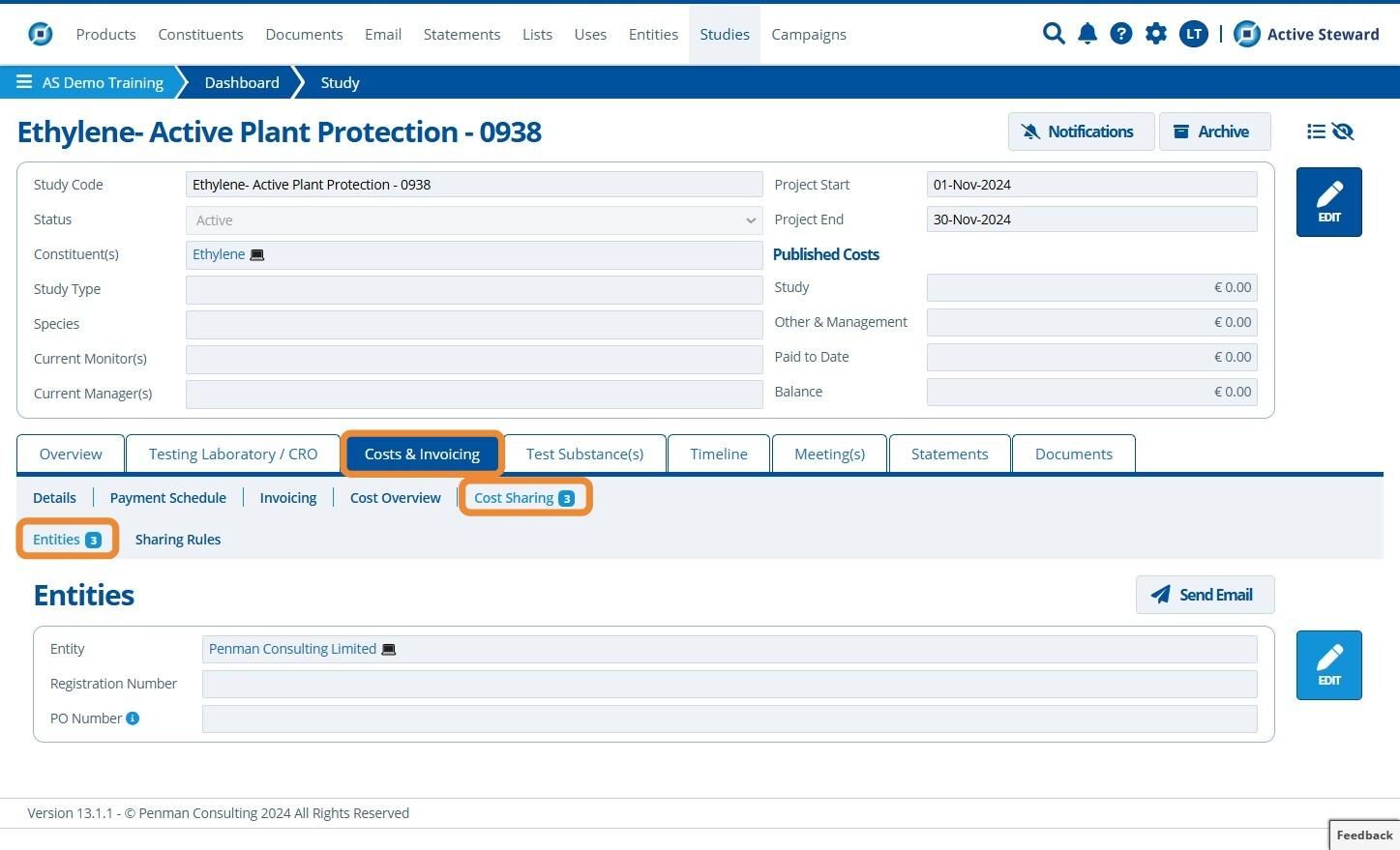1400x850 pixels.
Task: Open the settings gear icon
Action: point(1156,34)
